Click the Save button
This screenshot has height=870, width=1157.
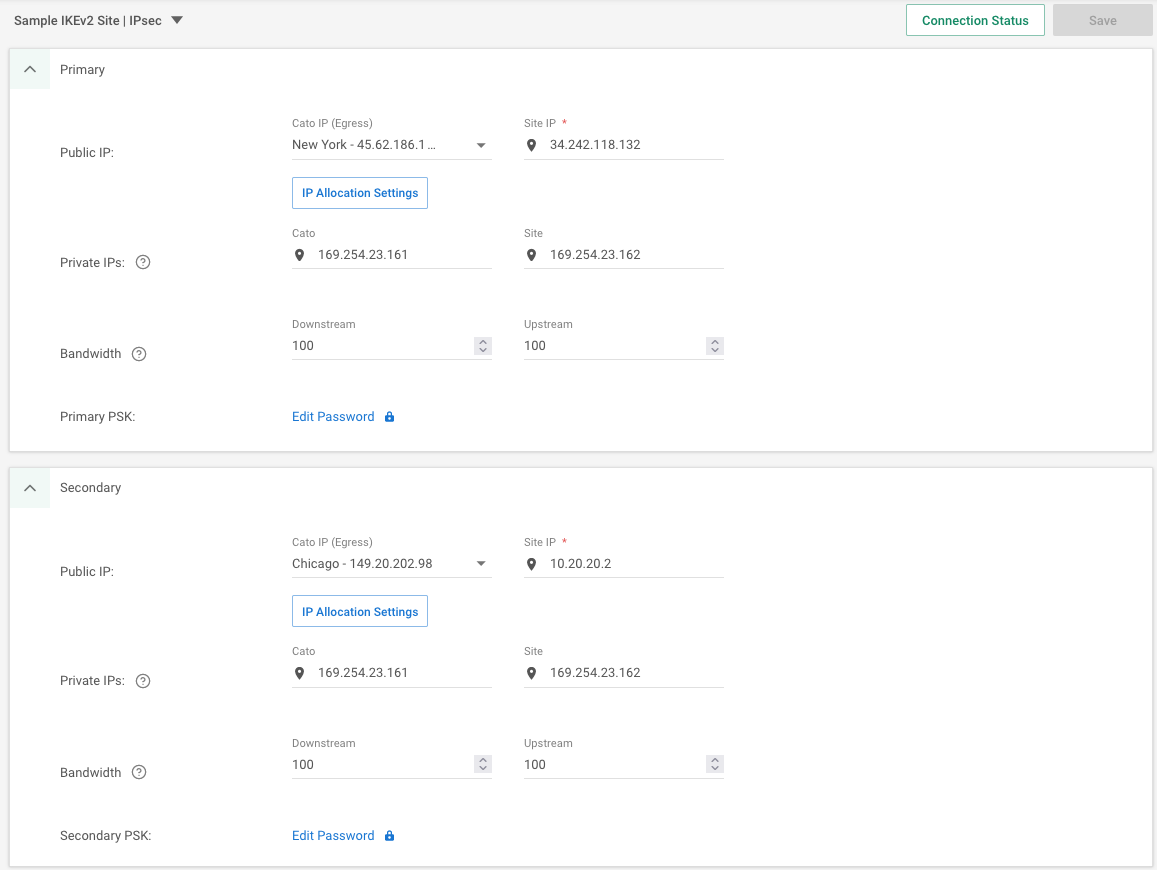point(1102,20)
